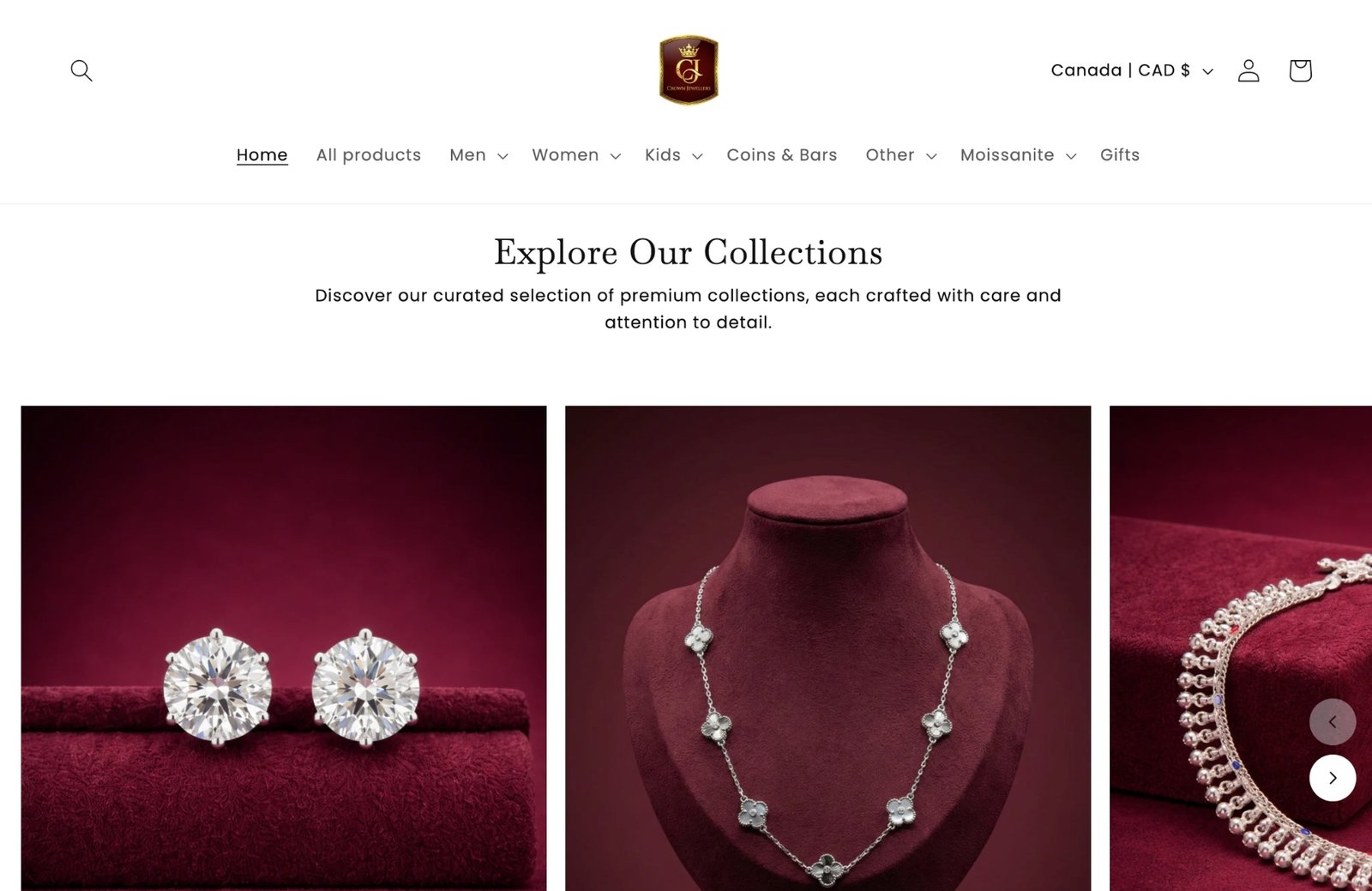The width and height of the screenshot is (1372, 891).
Task: Open the account login icon
Action: point(1249,70)
